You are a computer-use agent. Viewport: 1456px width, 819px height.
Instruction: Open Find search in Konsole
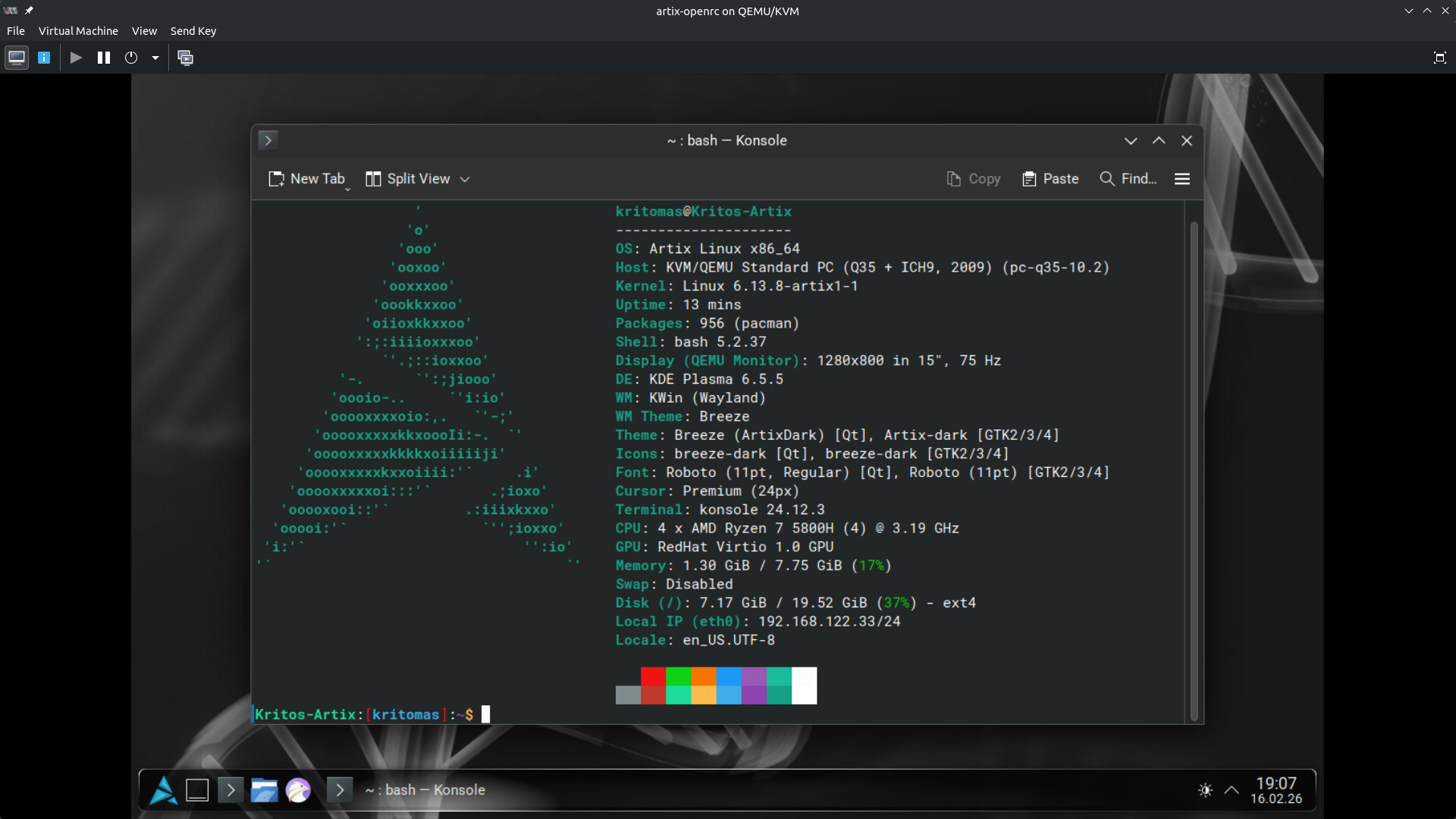coord(1128,179)
